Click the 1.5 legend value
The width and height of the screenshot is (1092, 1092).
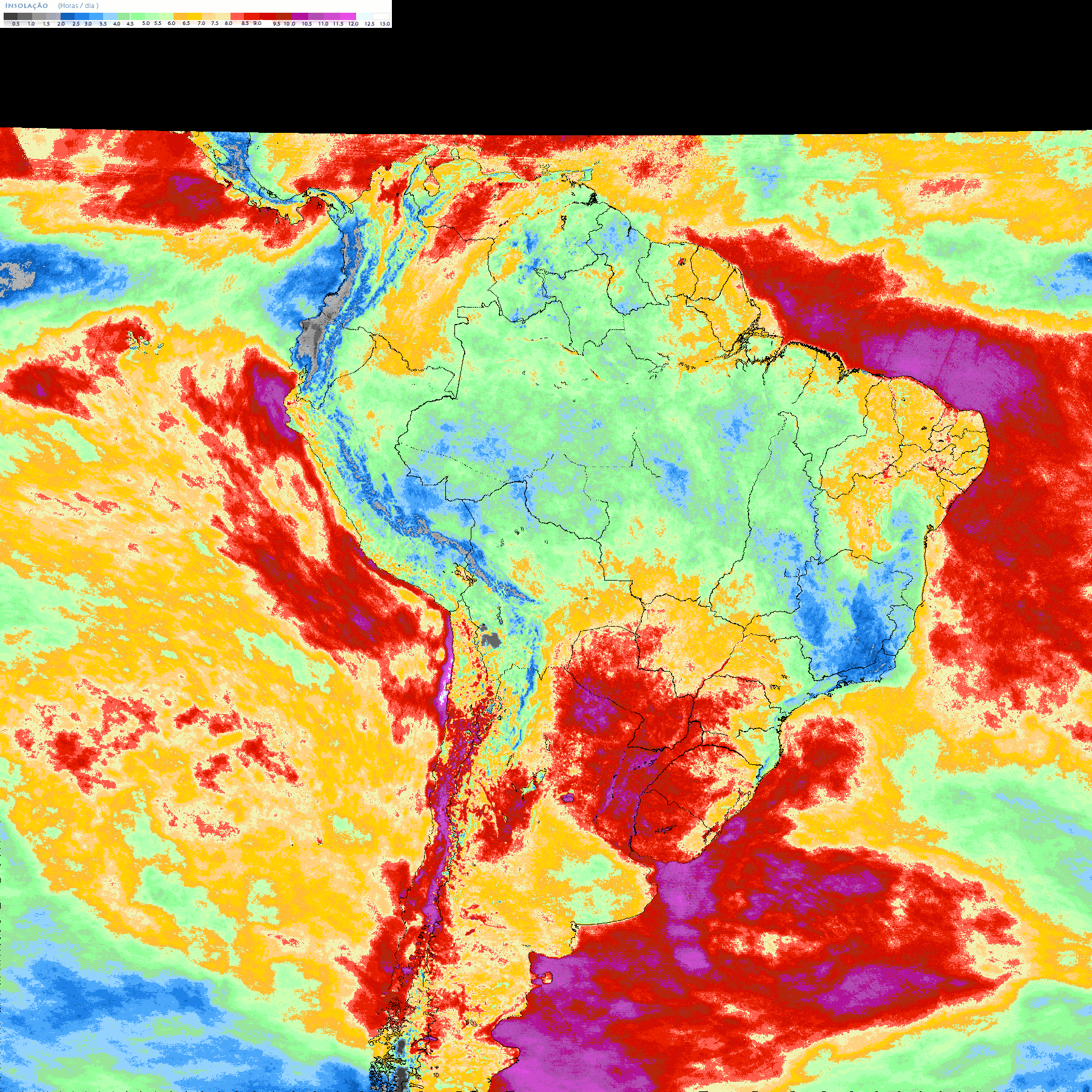coord(46,24)
